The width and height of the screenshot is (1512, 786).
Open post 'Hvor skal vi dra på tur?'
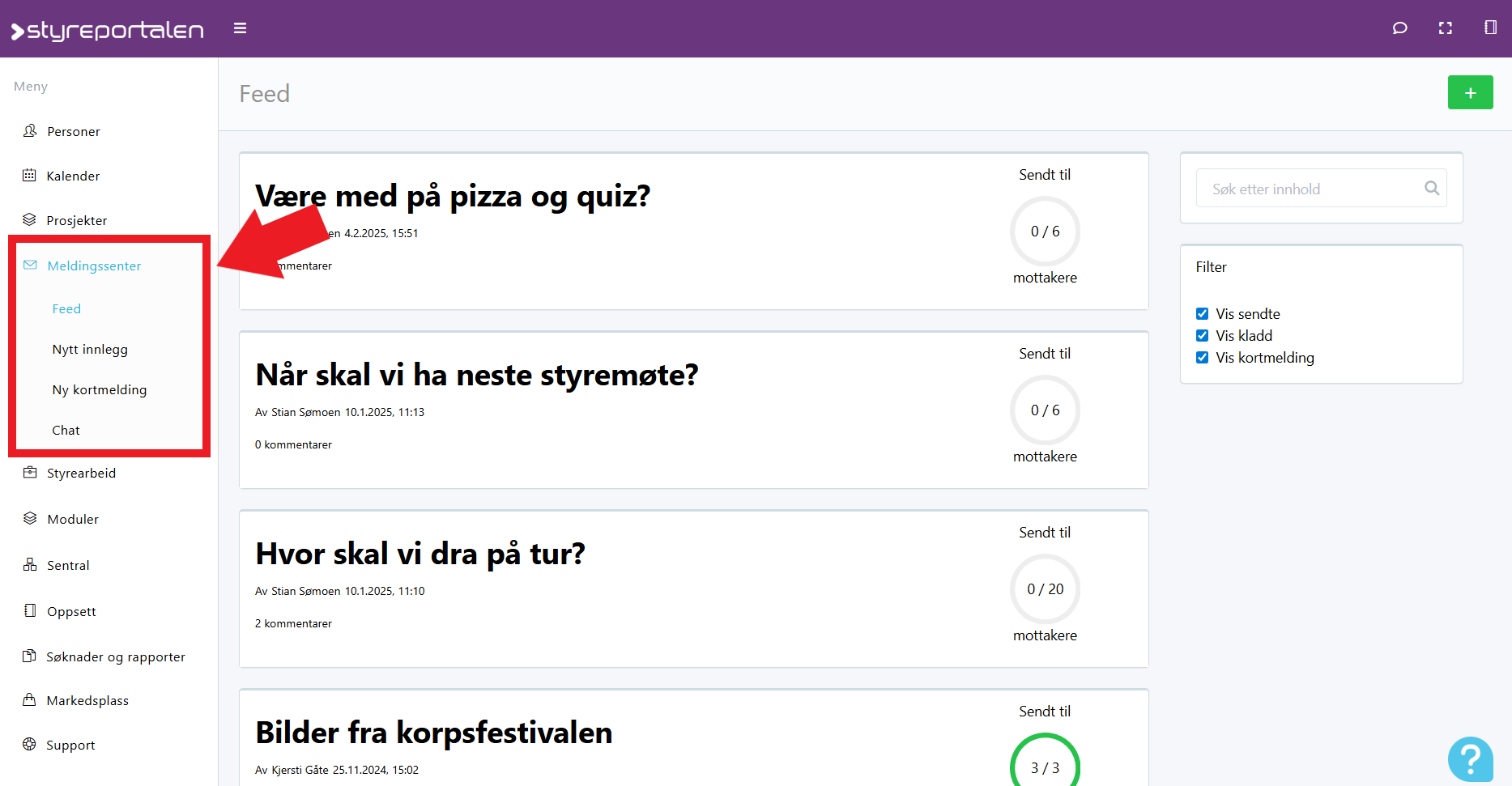pyautogui.click(x=420, y=554)
